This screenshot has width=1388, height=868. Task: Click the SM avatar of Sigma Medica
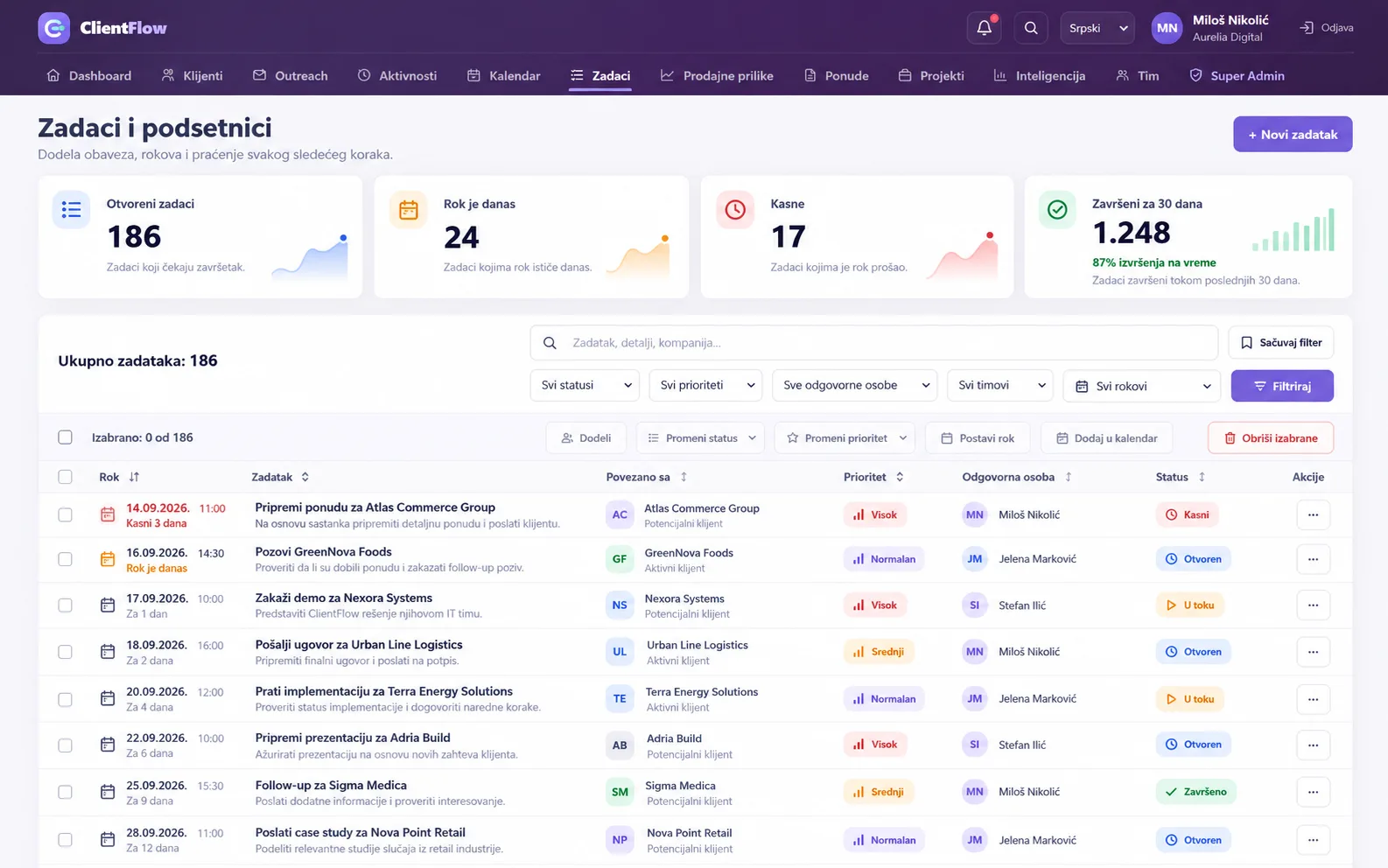[620, 792]
